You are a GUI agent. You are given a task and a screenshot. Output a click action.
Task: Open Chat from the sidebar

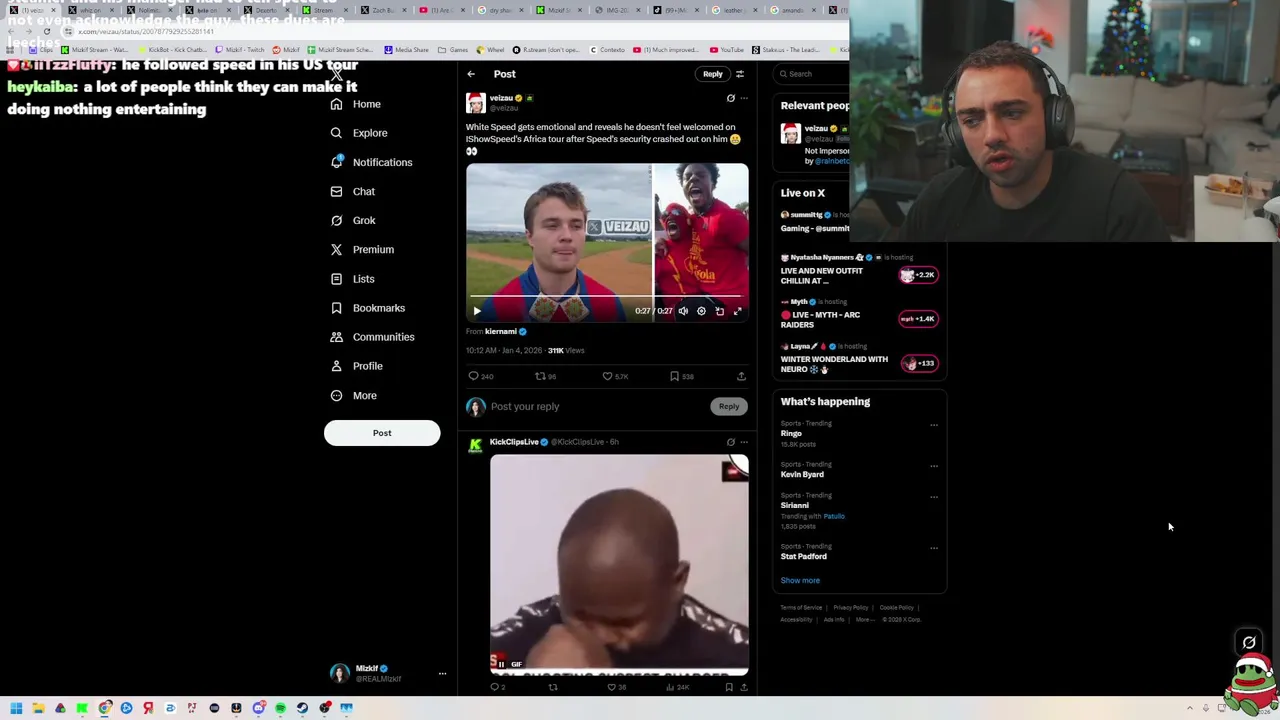353,191
